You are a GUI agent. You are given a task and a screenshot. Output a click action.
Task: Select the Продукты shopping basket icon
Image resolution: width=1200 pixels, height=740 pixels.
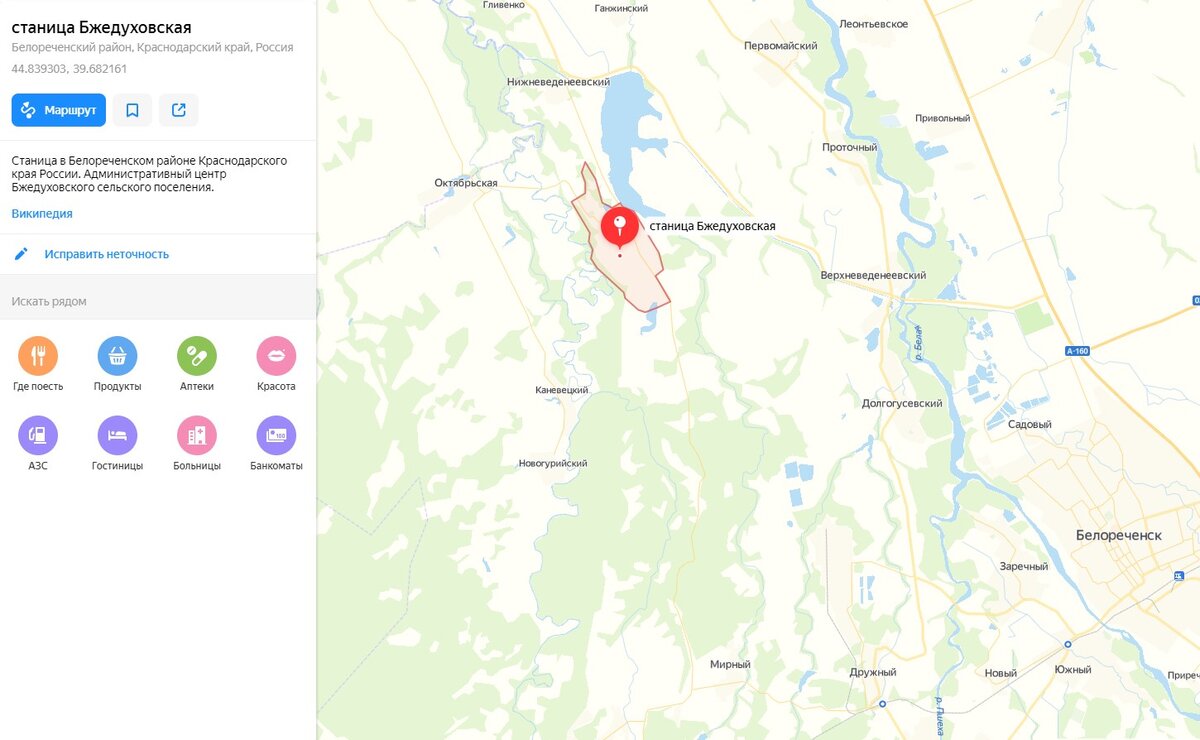point(117,355)
